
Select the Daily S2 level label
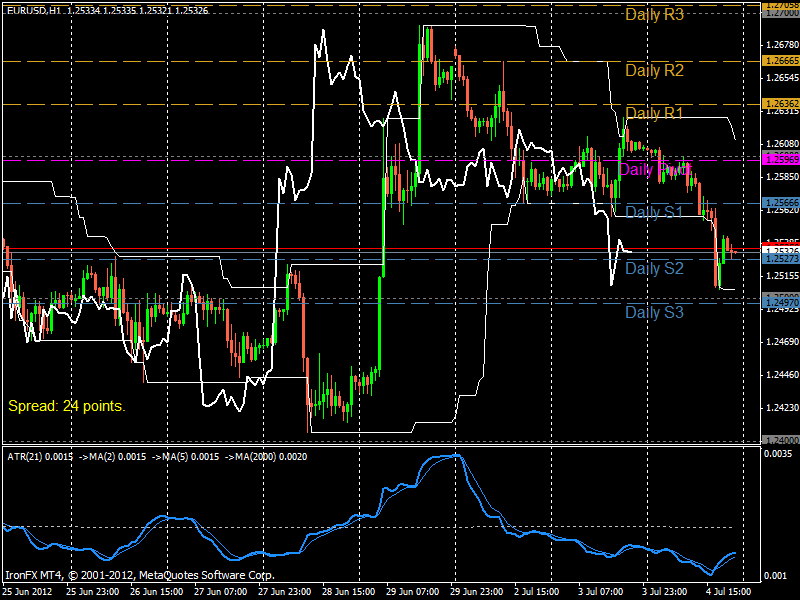[x=654, y=268]
